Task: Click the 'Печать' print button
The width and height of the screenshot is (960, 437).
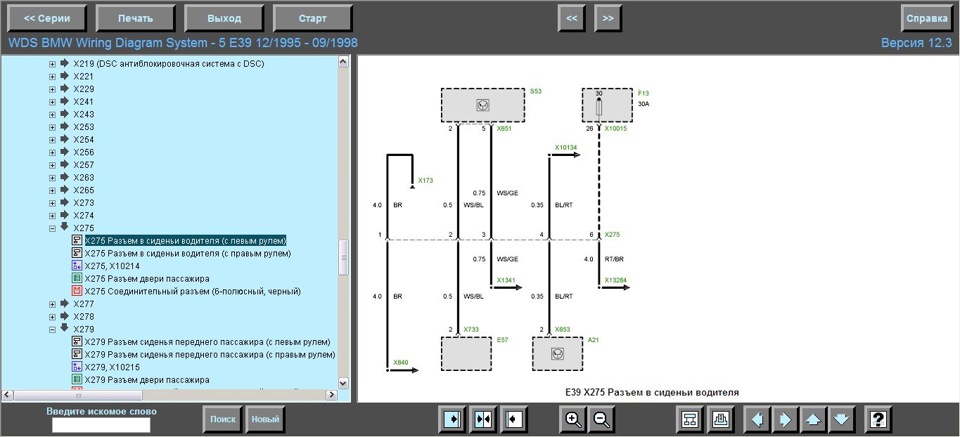Action: (x=136, y=18)
